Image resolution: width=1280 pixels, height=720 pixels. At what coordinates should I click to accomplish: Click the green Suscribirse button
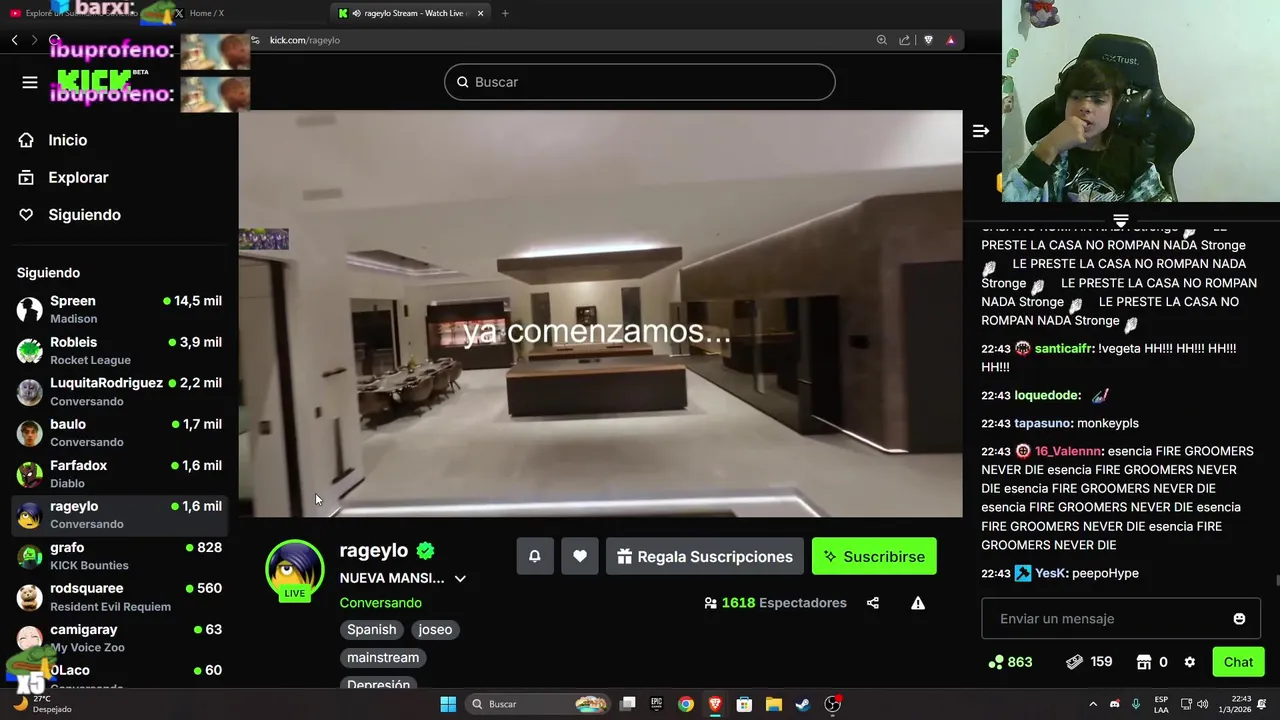click(874, 556)
